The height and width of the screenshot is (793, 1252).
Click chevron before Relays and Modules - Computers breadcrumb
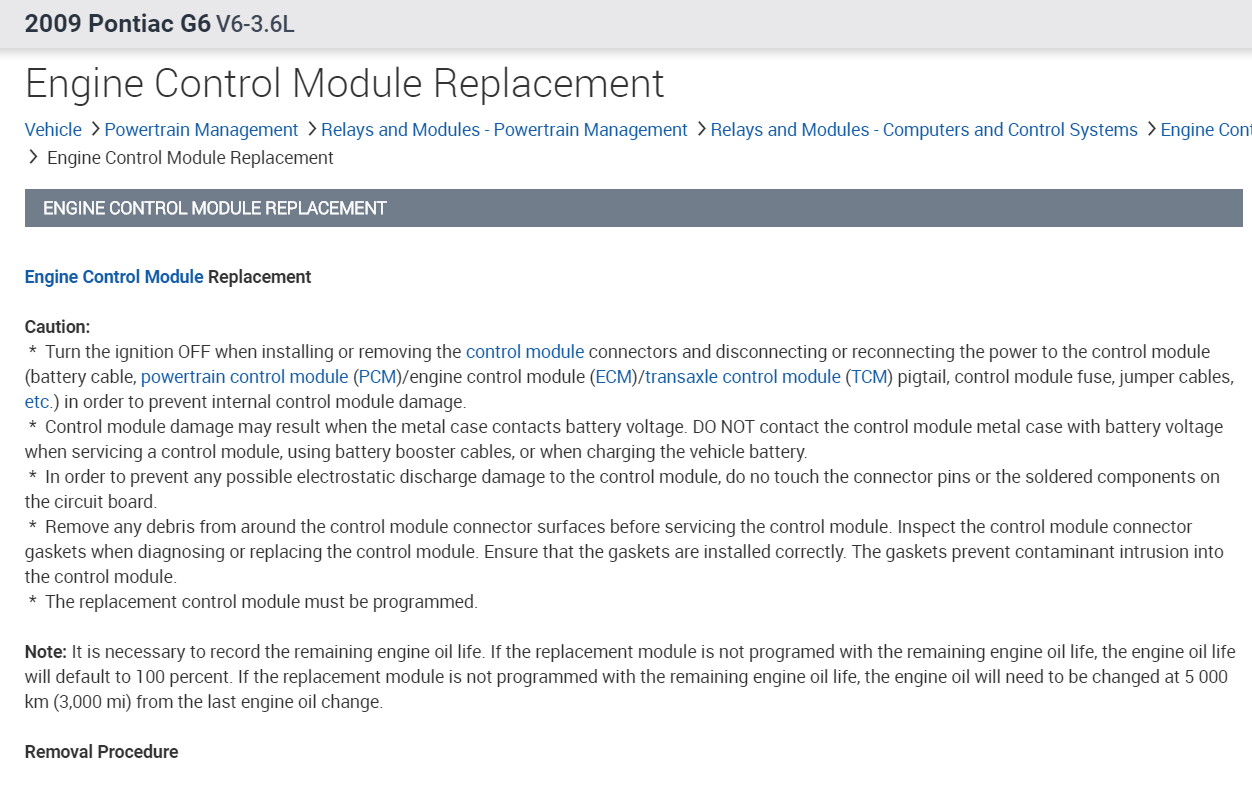(x=700, y=129)
